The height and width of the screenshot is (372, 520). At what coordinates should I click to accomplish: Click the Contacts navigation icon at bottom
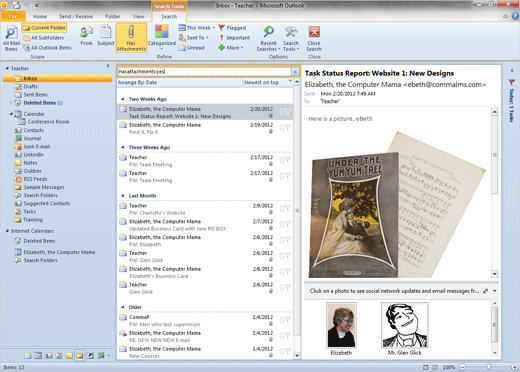click(49, 356)
